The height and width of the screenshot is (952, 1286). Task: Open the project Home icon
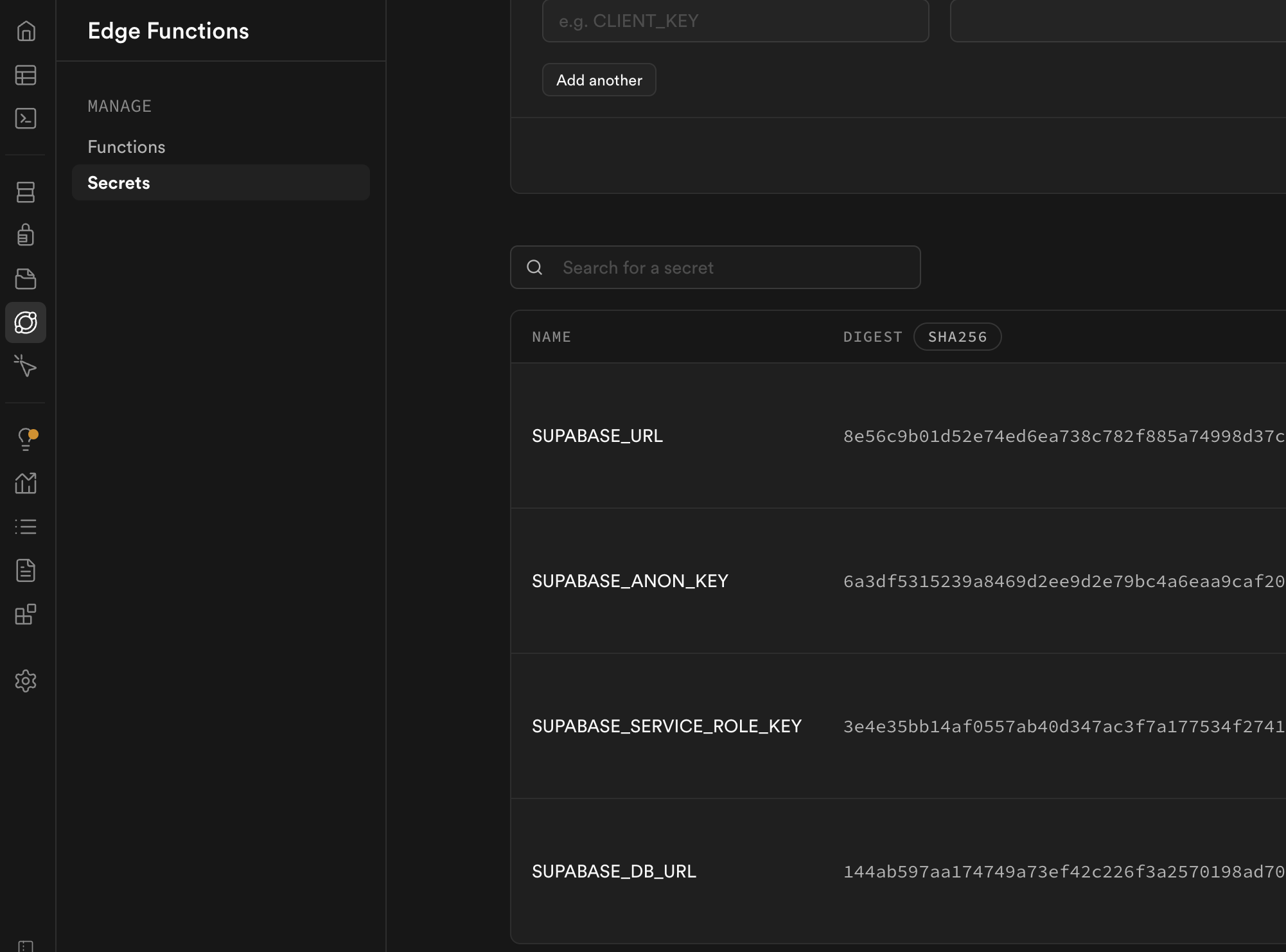tap(26, 31)
